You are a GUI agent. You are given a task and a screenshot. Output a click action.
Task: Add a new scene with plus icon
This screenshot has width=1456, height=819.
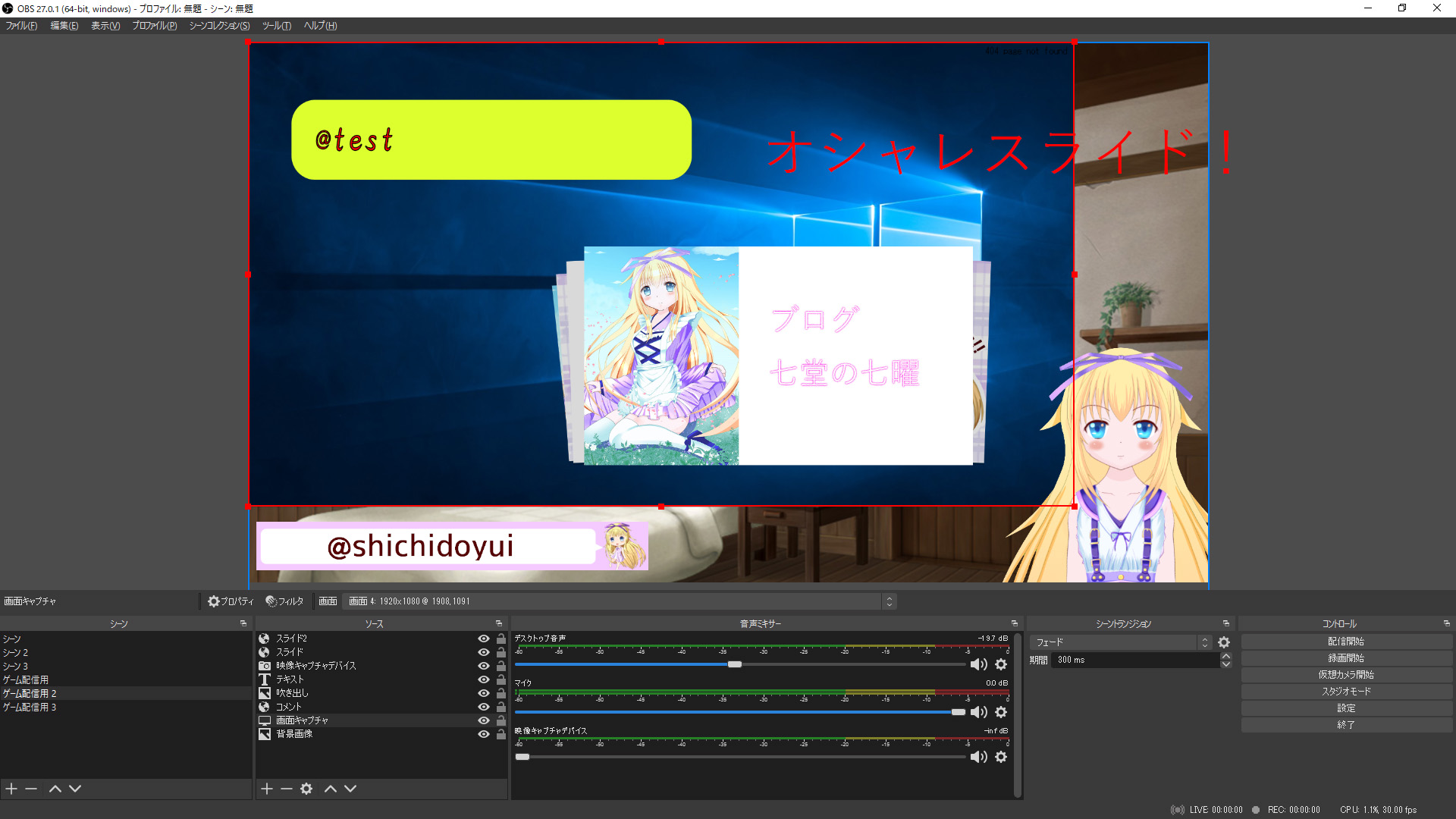pyautogui.click(x=11, y=789)
